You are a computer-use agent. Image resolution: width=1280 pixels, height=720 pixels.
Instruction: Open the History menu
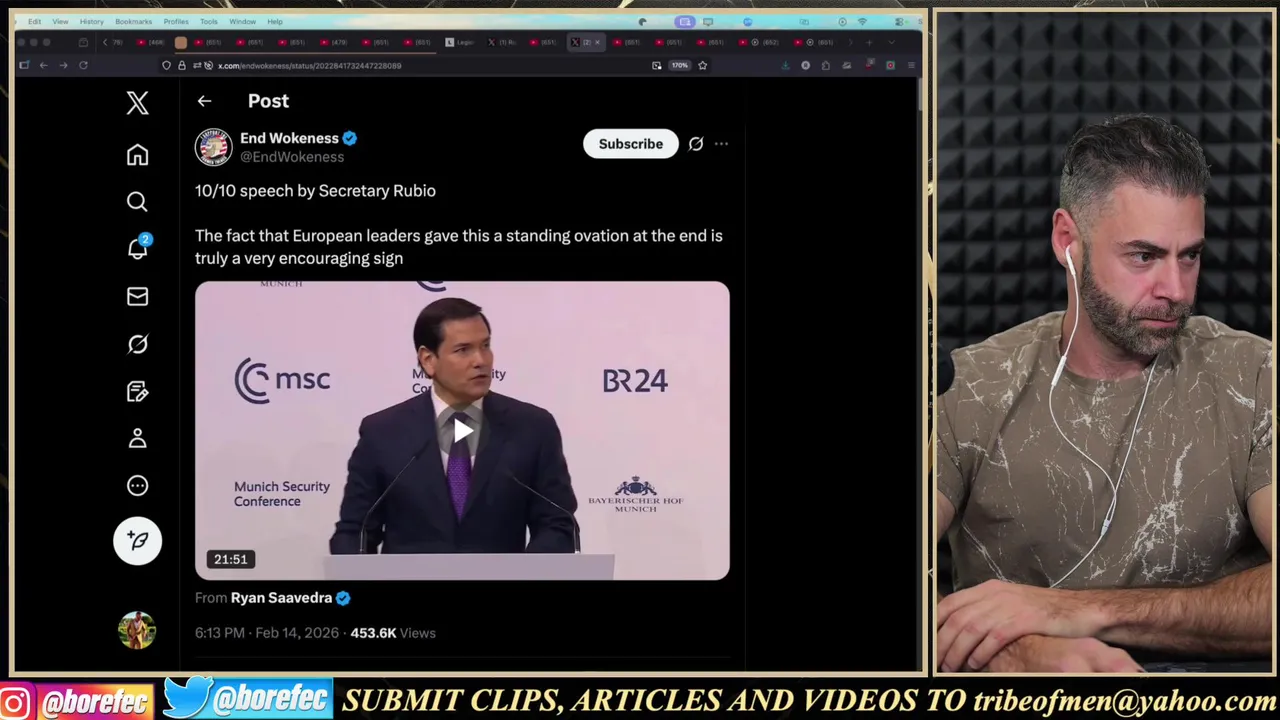pyautogui.click(x=91, y=21)
